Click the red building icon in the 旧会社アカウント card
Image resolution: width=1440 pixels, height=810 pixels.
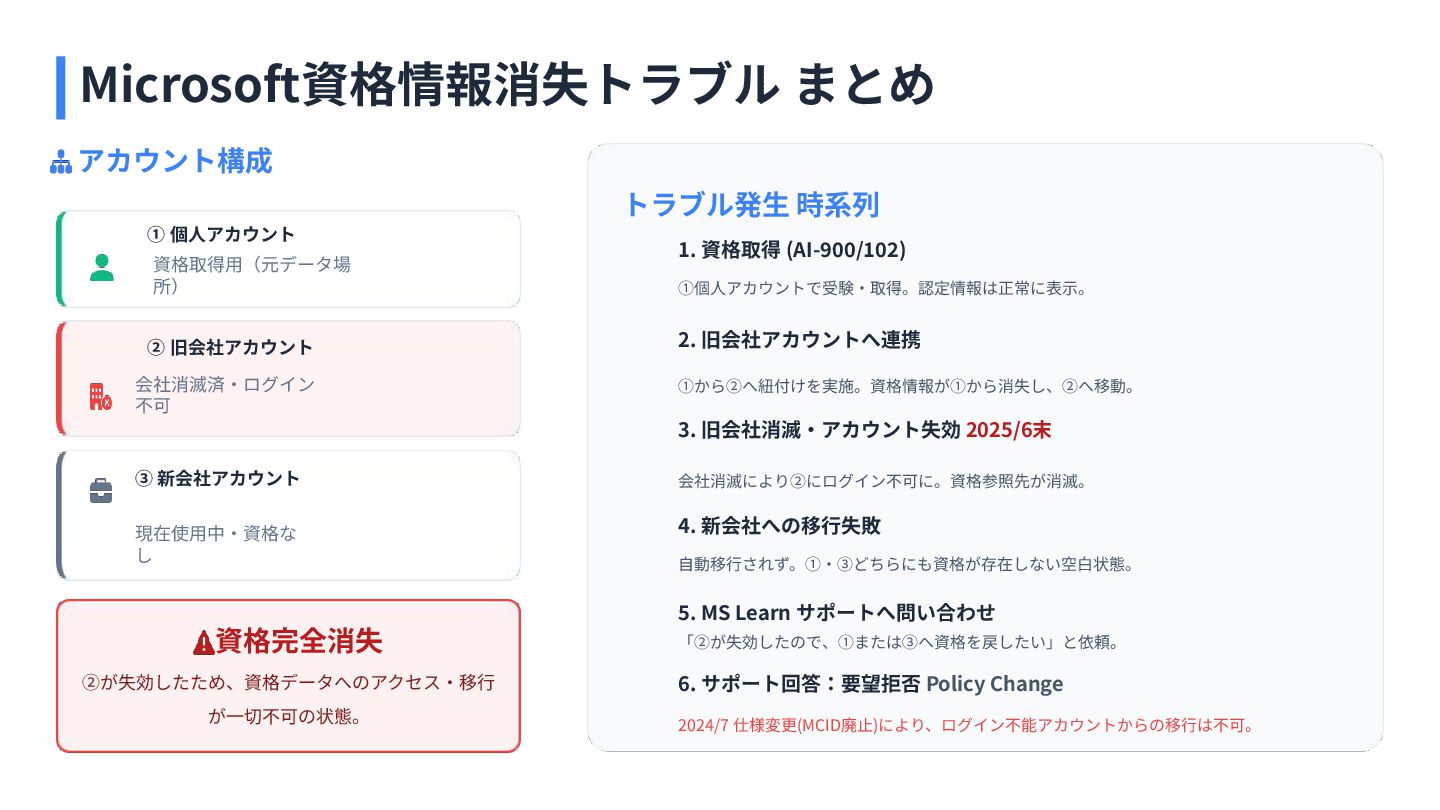[x=100, y=396]
